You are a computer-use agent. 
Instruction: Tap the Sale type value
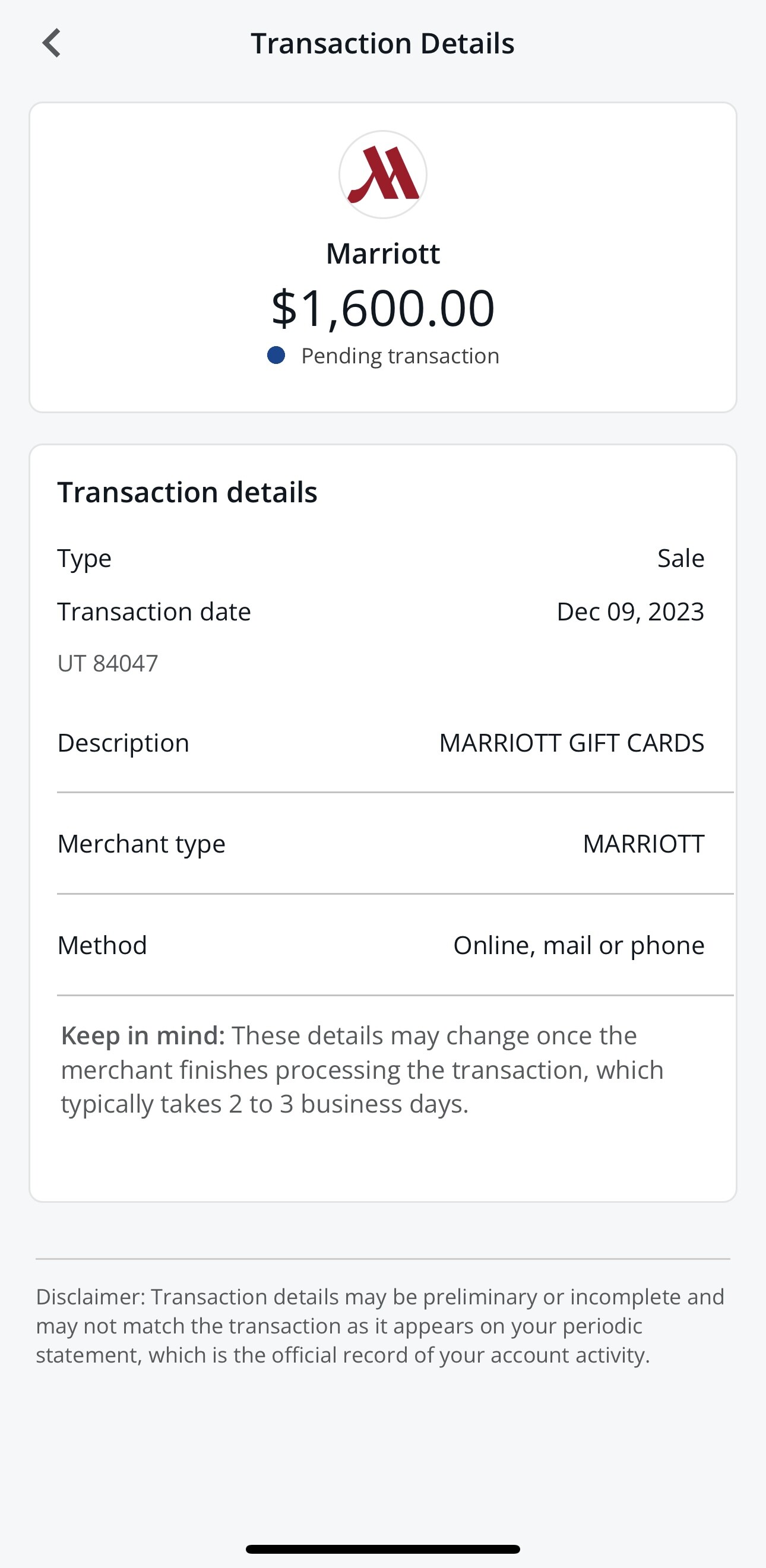click(x=680, y=558)
